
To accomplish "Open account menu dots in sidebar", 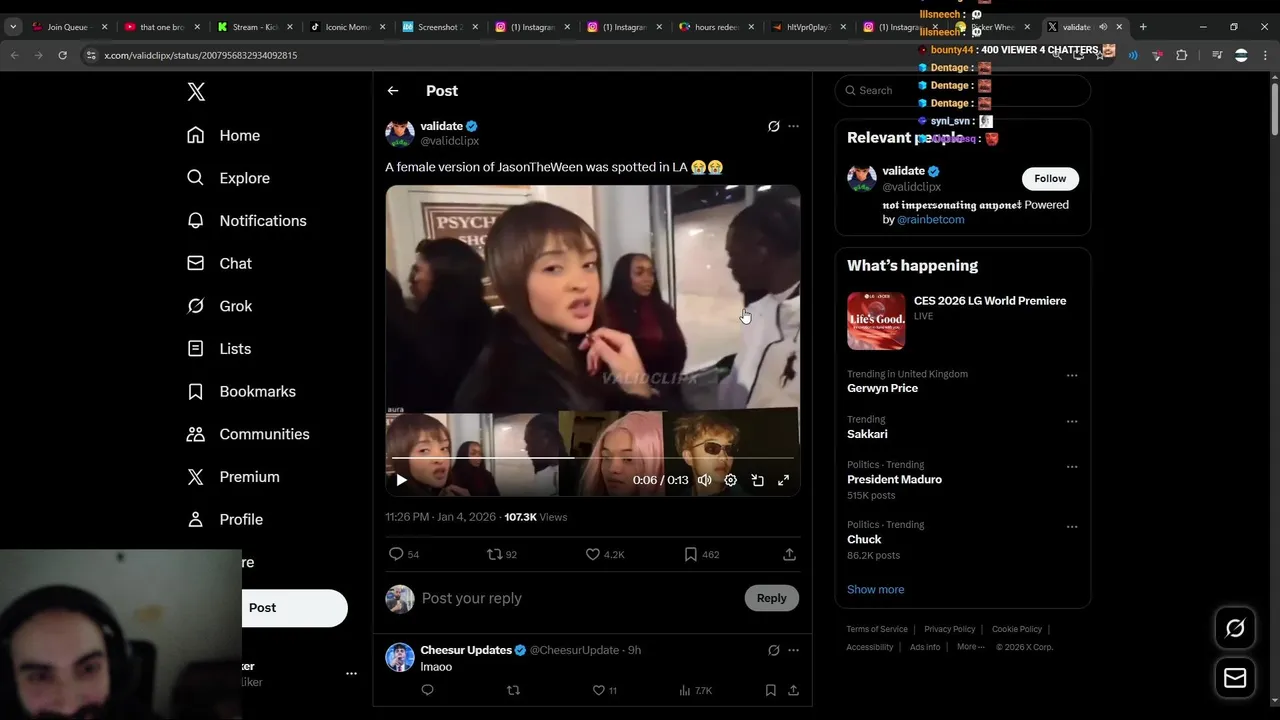I will [351, 674].
